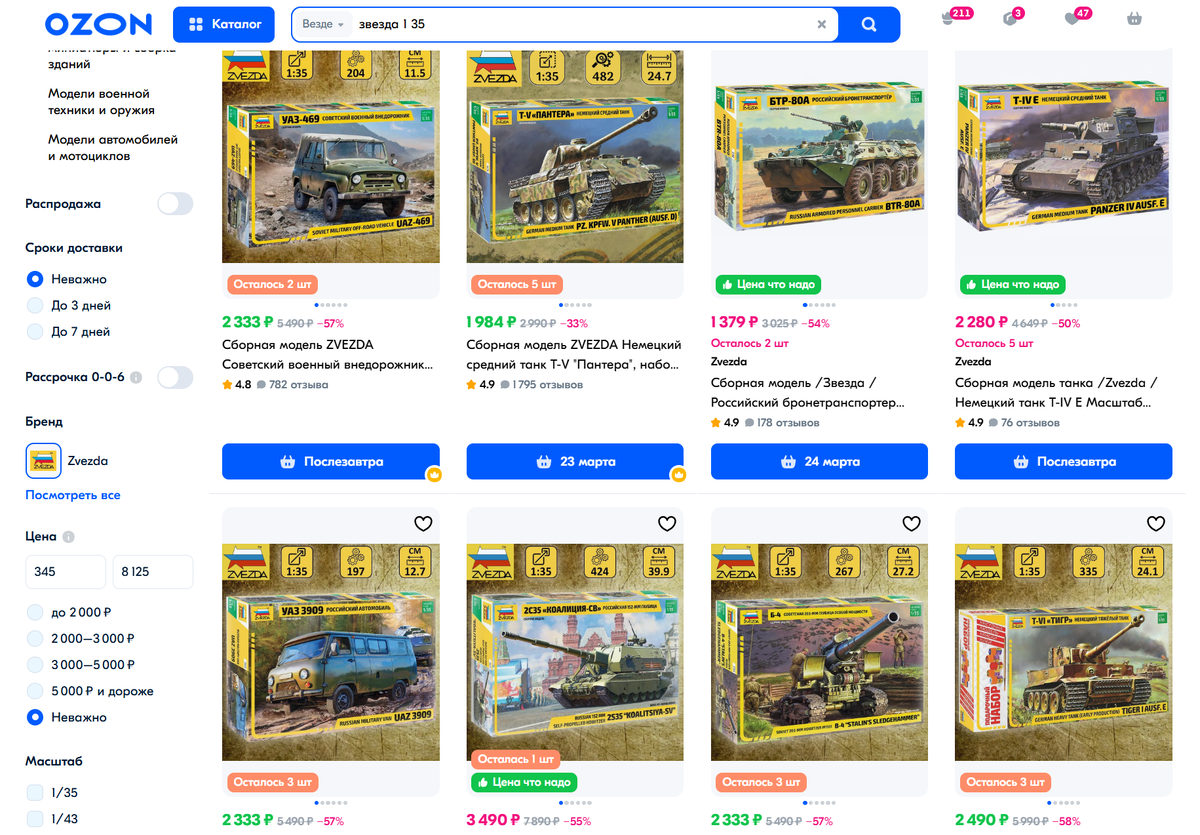The width and height of the screenshot is (1200, 835).
Task: Open Модели военной техники и оружия category
Action: pos(101,102)
